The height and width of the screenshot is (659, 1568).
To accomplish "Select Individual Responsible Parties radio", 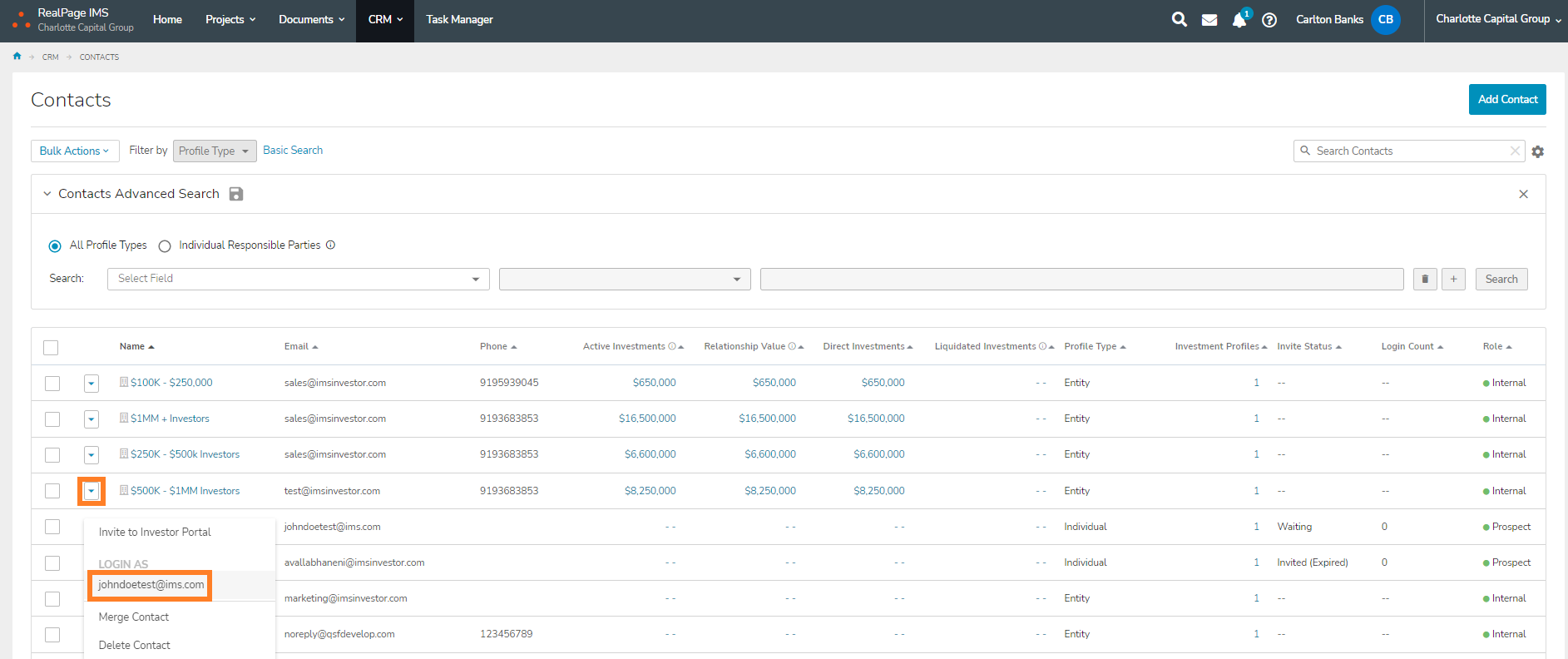I will pyautogui.click(x=165, y=246).
